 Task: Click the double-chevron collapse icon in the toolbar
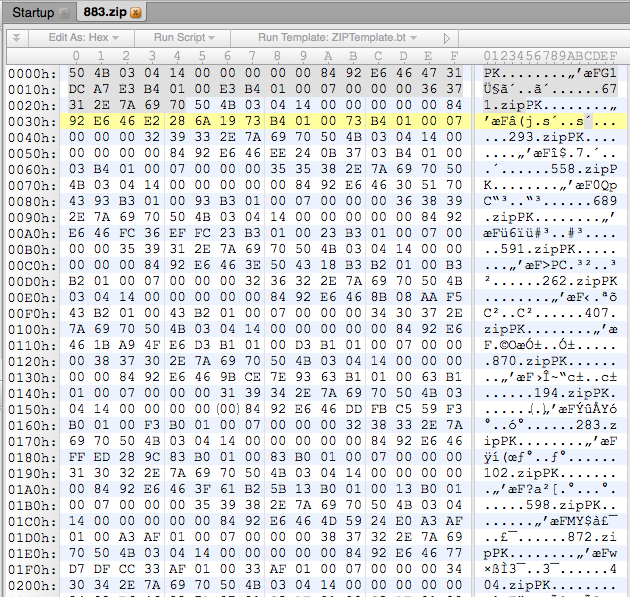click(16, 38)
